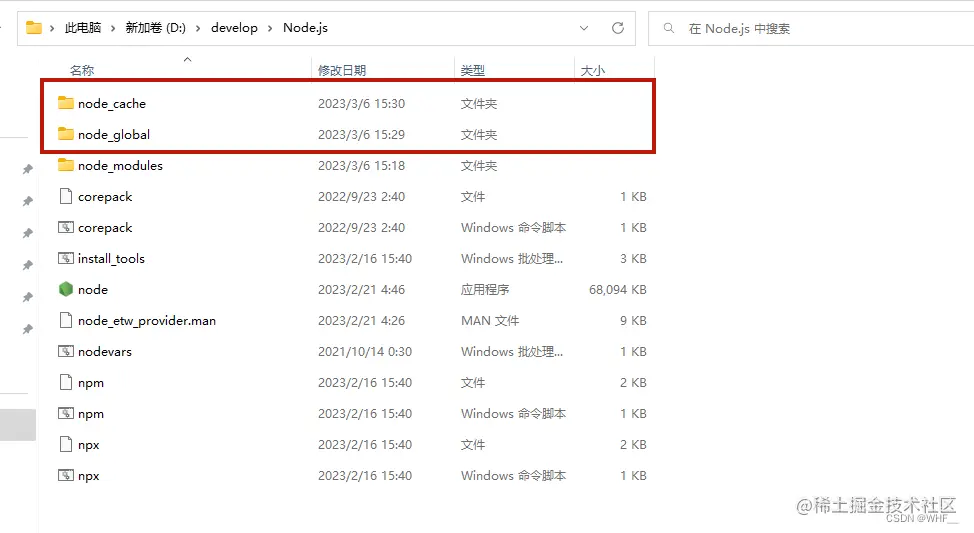Click the pin icon beside install_tools row
The width and height of the screenshot is (974, 533).
point(27,265)
